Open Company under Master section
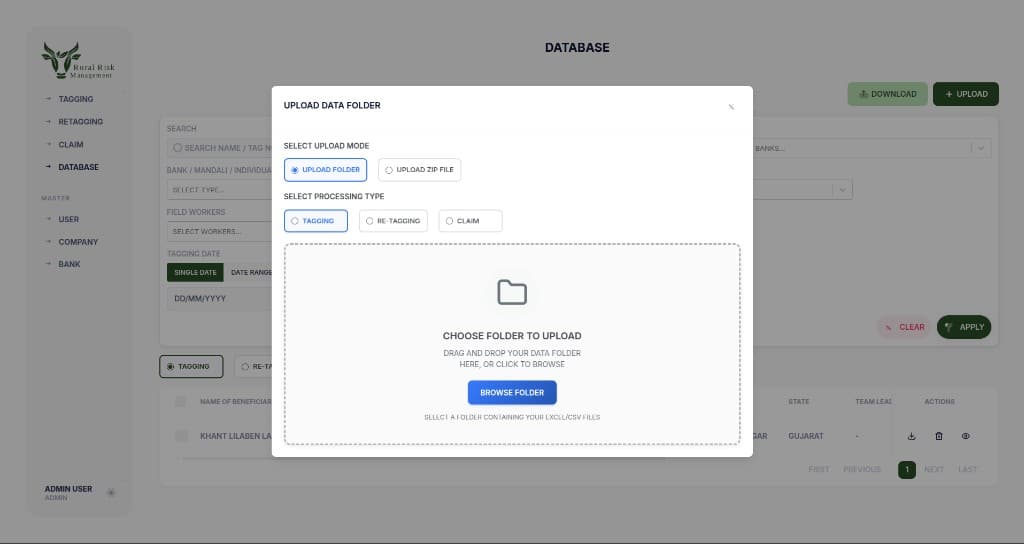Screen dimensions: 1024x544 (x=78, y=242)
